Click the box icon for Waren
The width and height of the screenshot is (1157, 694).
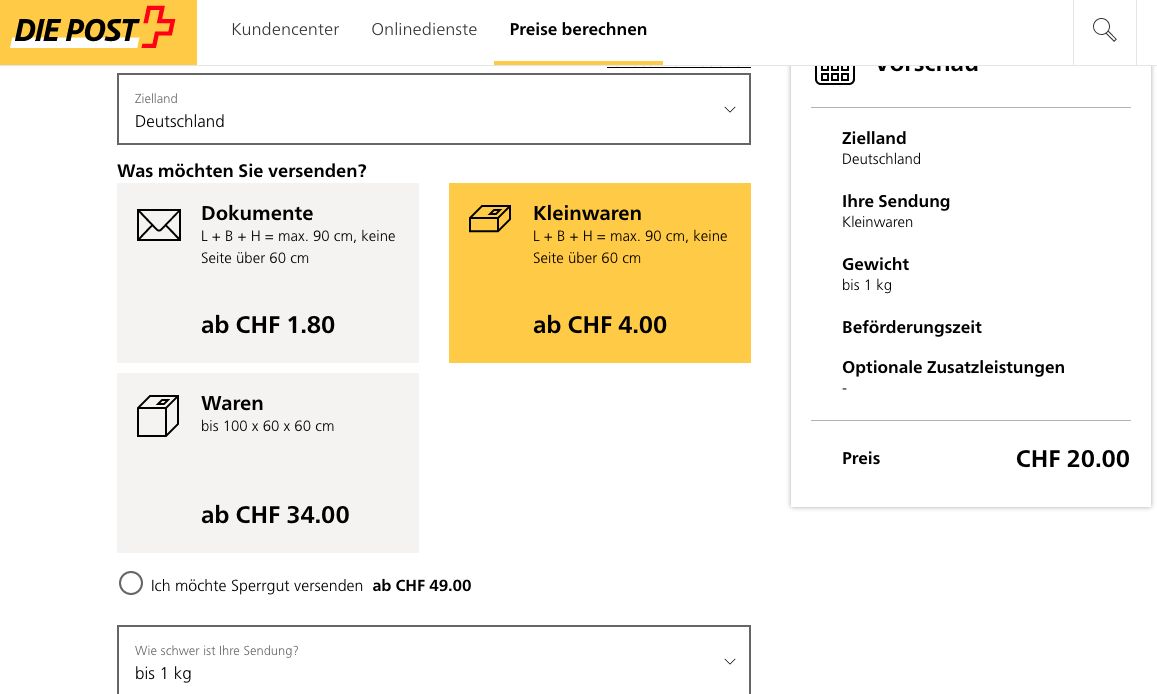tap(157, 416)
